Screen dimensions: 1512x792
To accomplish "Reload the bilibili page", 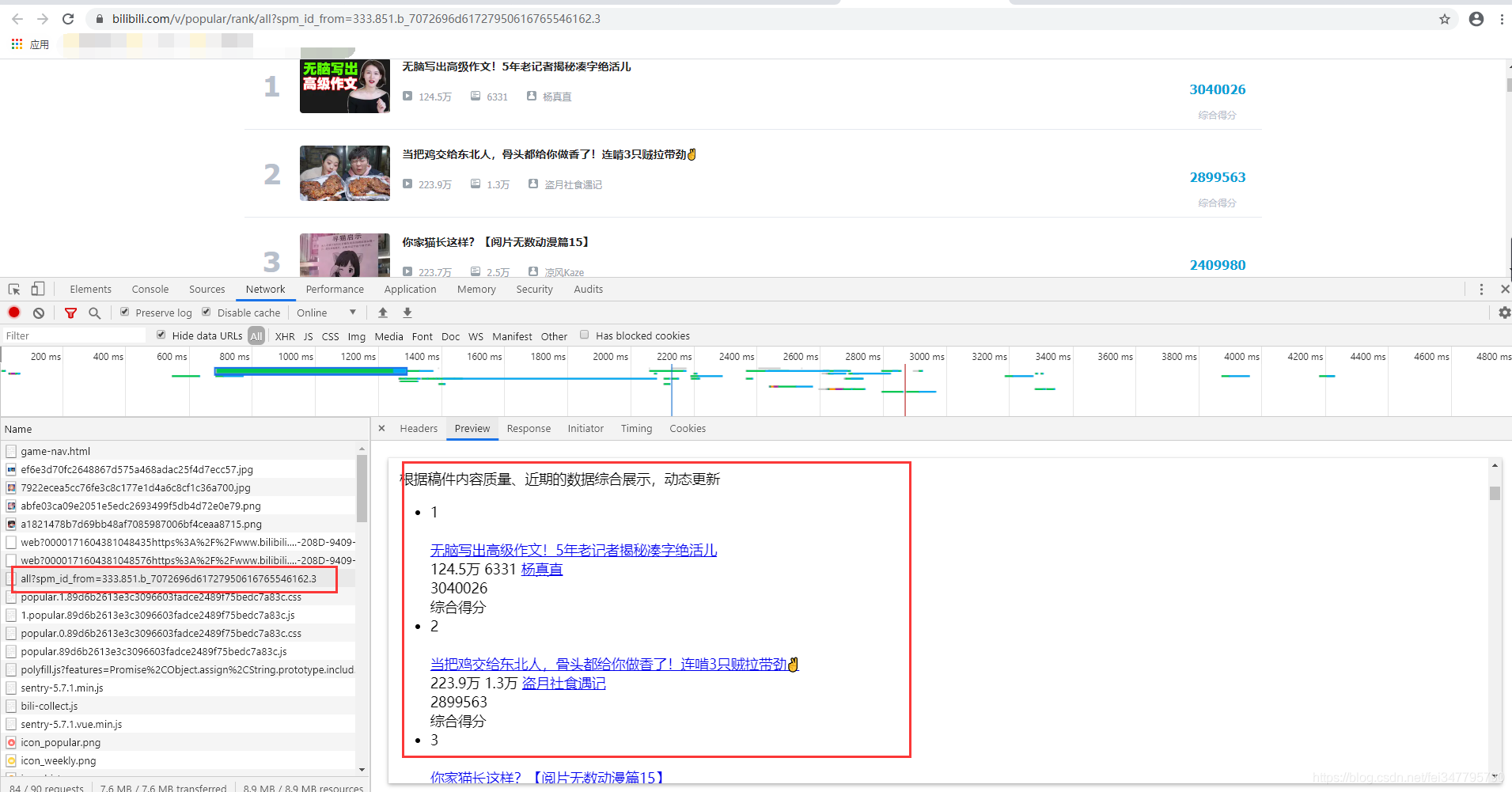I will click(x=68, y=19).
